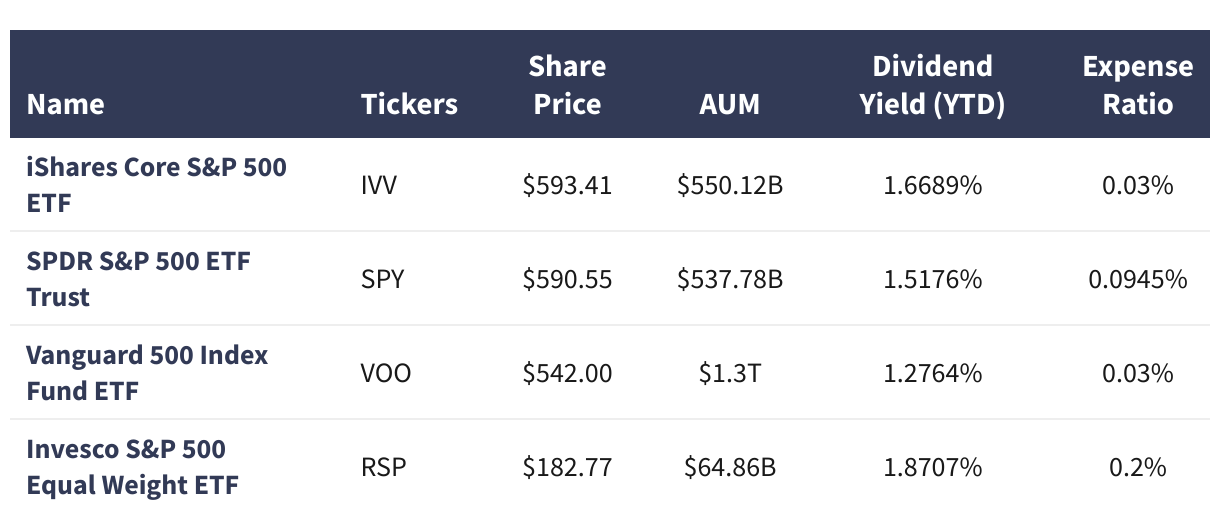The width and height of the screenshot is (1220, 522).
Task: Click the Expense Ratio column header
Action: pos(1137,85)
